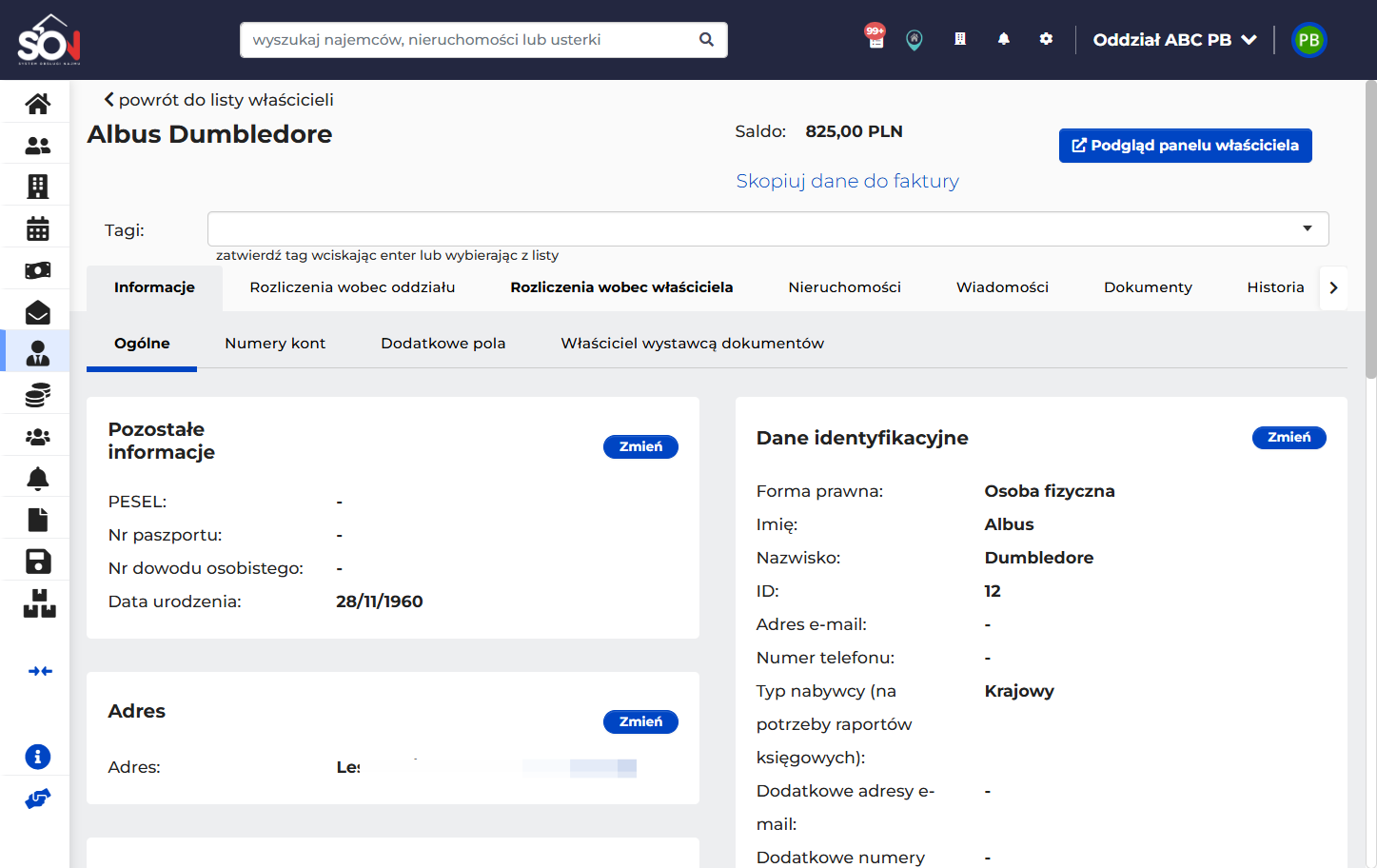The height and width of the screenshot is (868, 1377).
Task: Open the Historia tab
Action: 1275,287
